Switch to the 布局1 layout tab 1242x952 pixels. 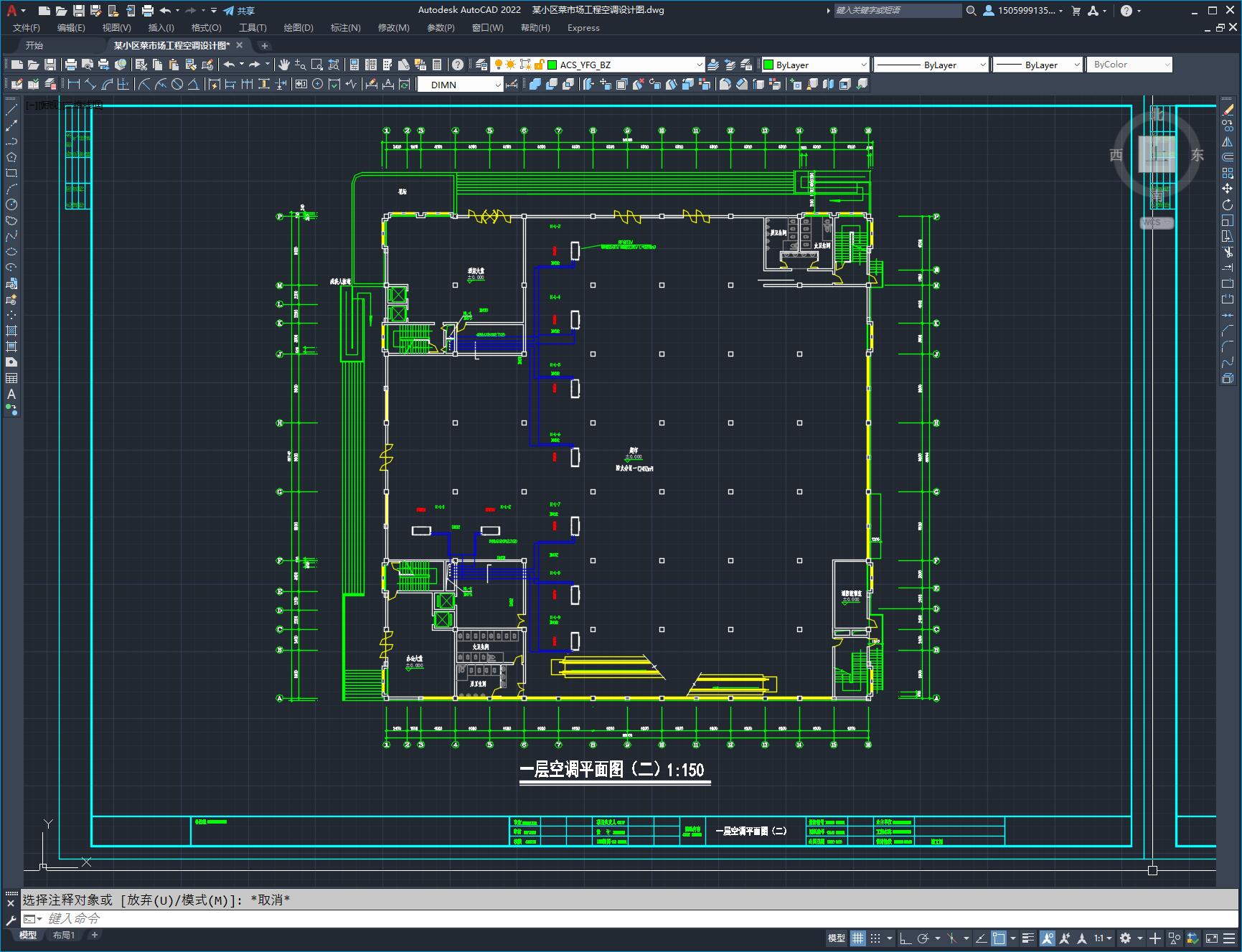(x=63, y=935)
